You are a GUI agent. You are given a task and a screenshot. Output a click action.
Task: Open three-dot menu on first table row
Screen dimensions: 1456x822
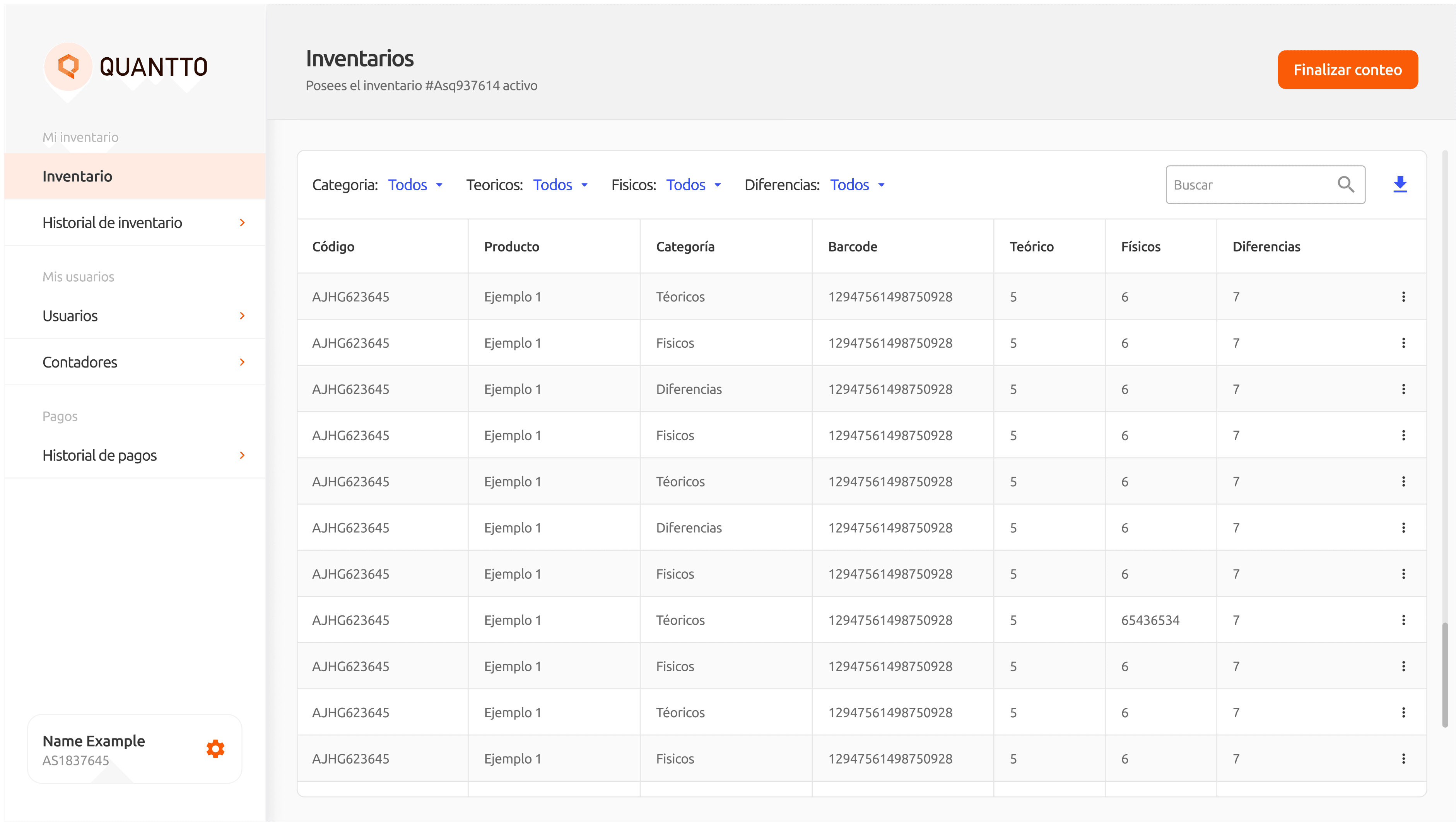click(x=1403, y=297)
